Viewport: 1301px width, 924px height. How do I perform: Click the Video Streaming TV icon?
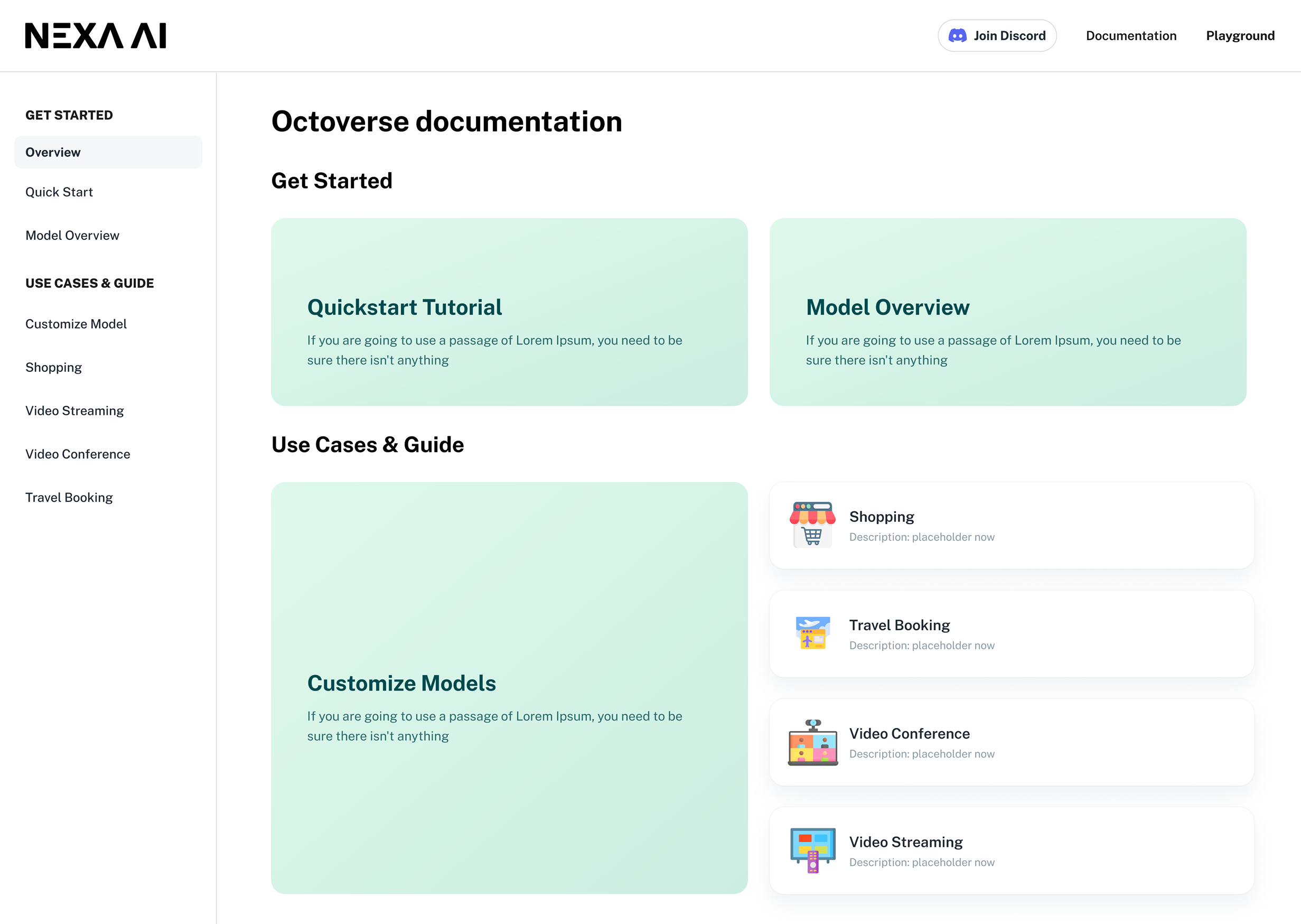click(812, 850)
